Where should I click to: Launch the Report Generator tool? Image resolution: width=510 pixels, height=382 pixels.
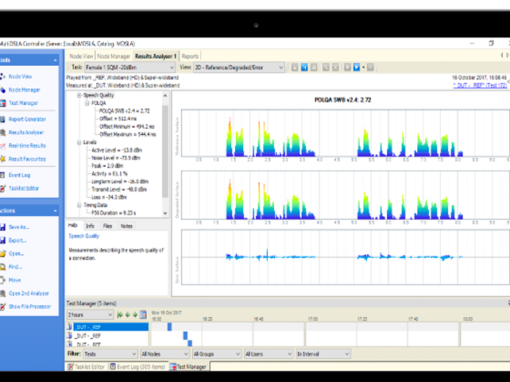pyautogui.click(x=27, y=119)
